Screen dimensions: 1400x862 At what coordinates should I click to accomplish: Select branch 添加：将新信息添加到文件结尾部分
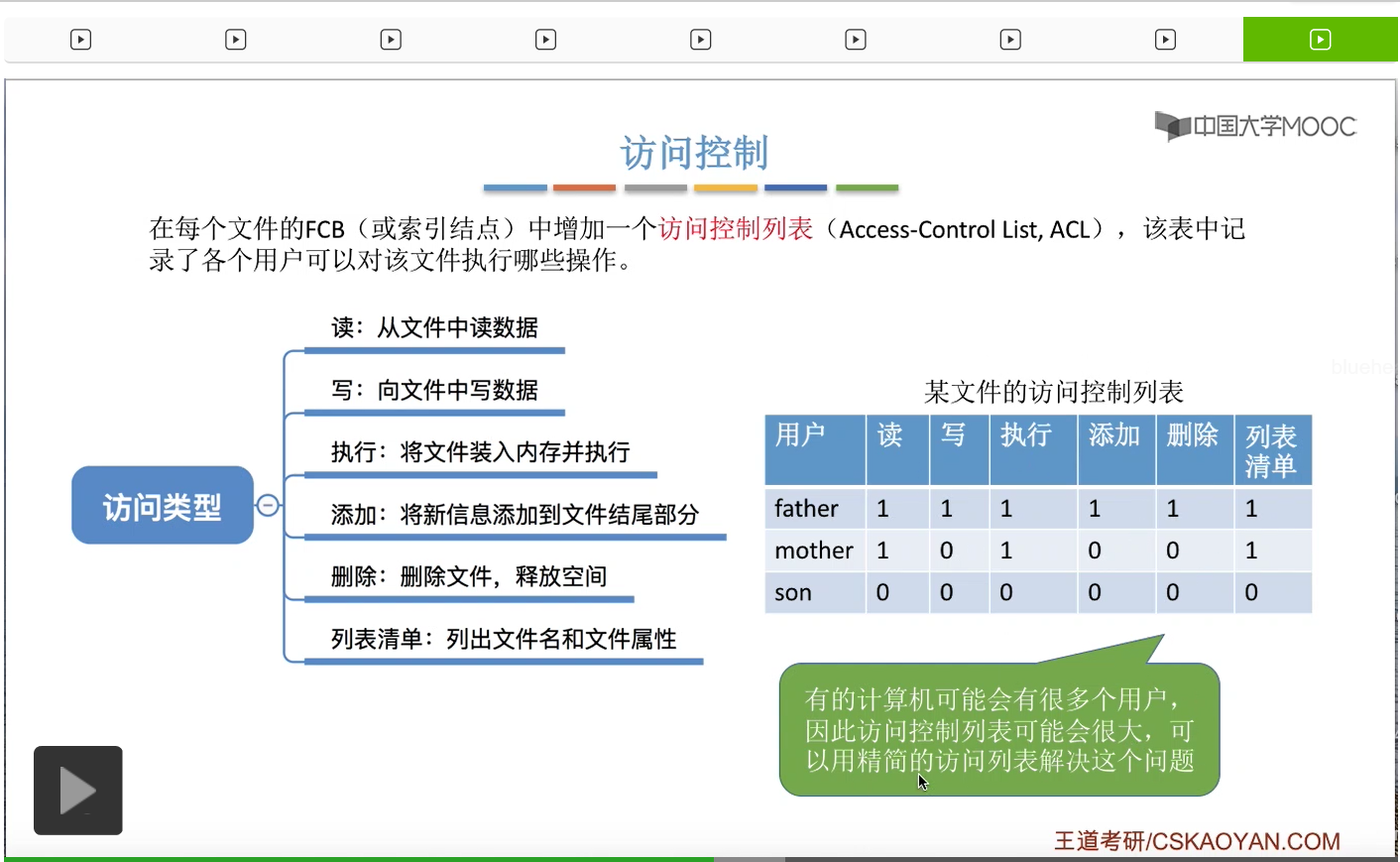pyautogui.click(x=515, y=515)
